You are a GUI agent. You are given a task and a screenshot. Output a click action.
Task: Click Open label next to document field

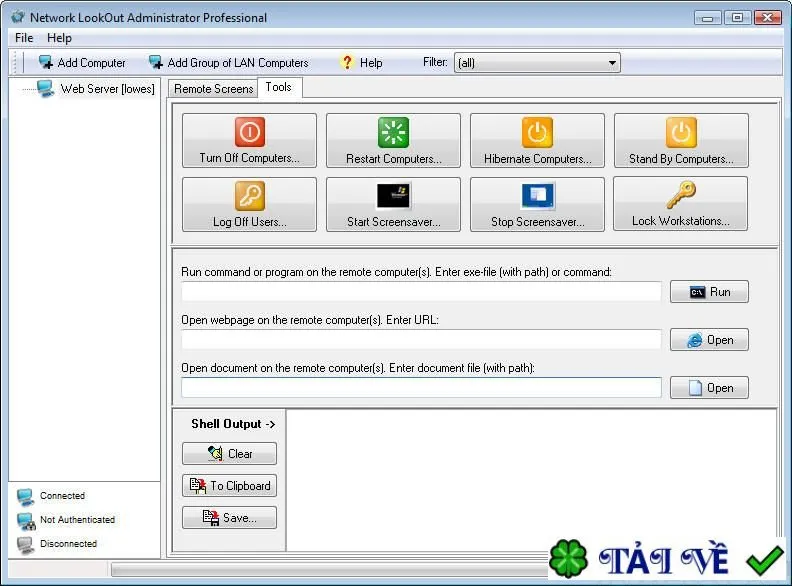coord(720,388)
